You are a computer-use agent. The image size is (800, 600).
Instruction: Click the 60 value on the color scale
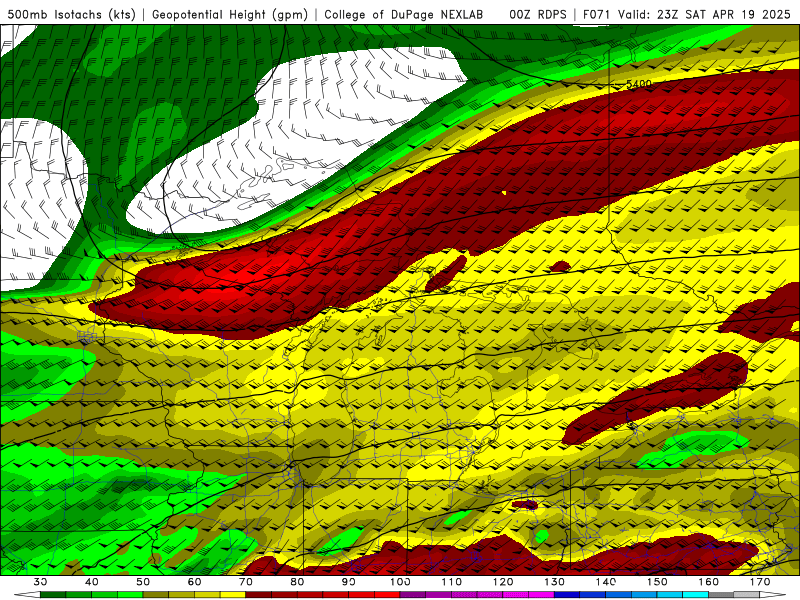click(194, 582)
